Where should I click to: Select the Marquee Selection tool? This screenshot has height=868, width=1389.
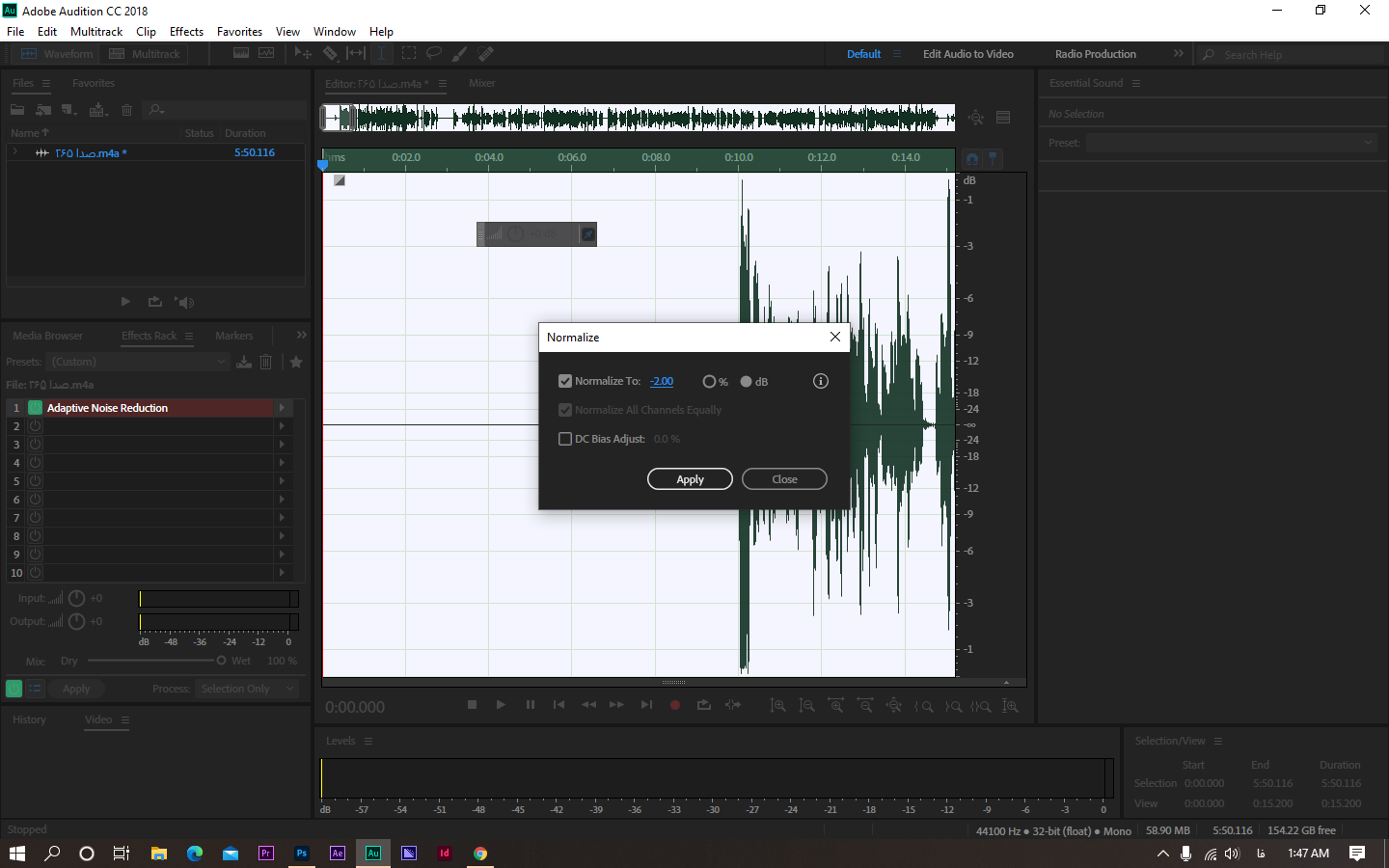pyautogui.click(x=409, y=54)
